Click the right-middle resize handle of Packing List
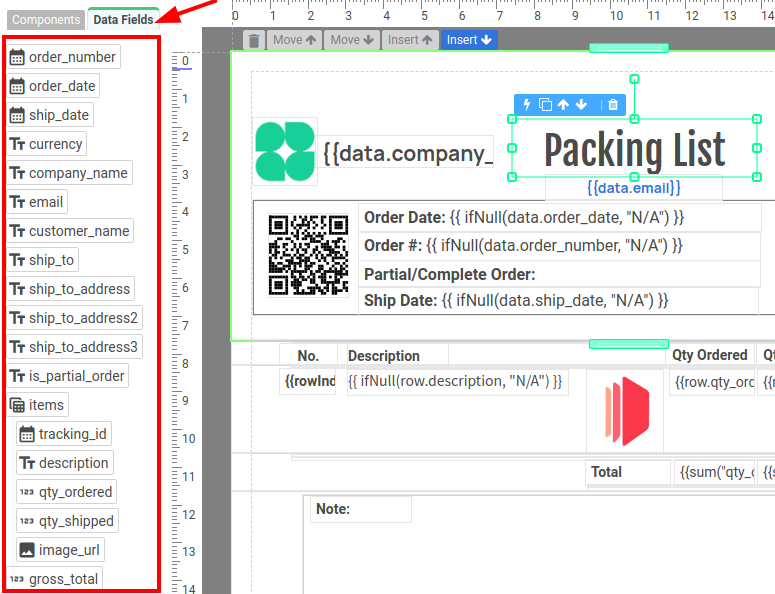The height and width of the screenshot is (594, 775). pyautogui.click(x=757, y=148)
